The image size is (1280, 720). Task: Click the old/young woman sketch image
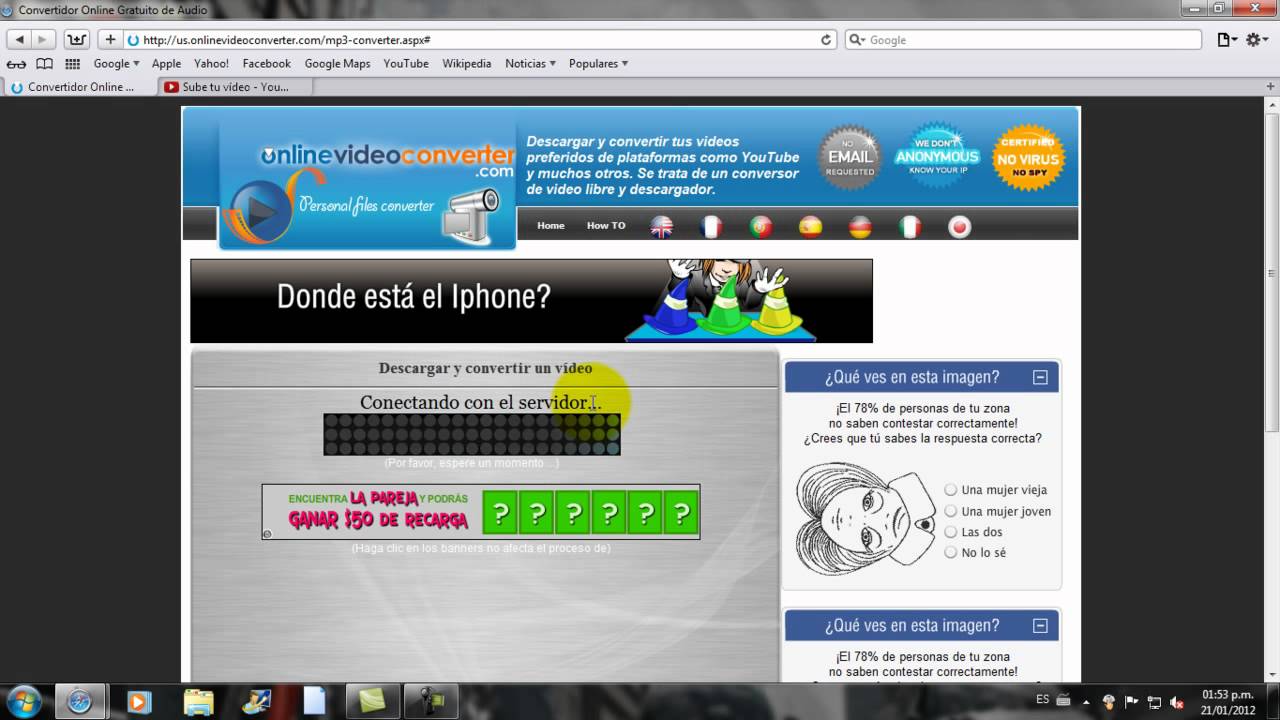point(865,517)
